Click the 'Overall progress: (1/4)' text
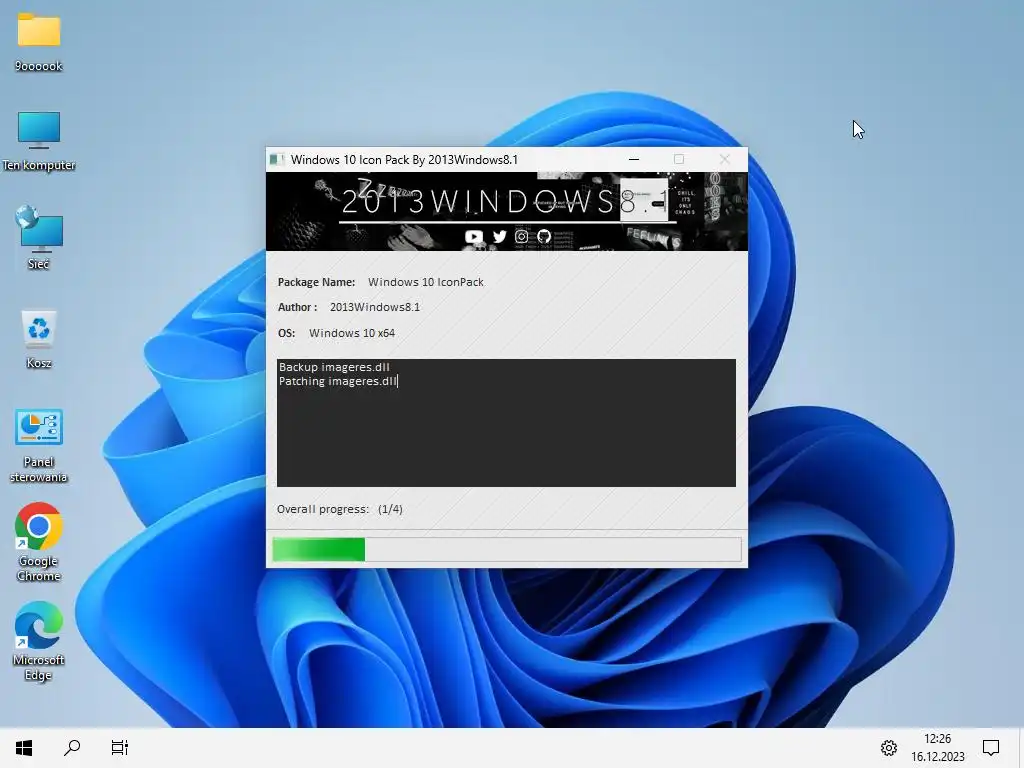This screenshot has height=768, width=1024. 340,509
